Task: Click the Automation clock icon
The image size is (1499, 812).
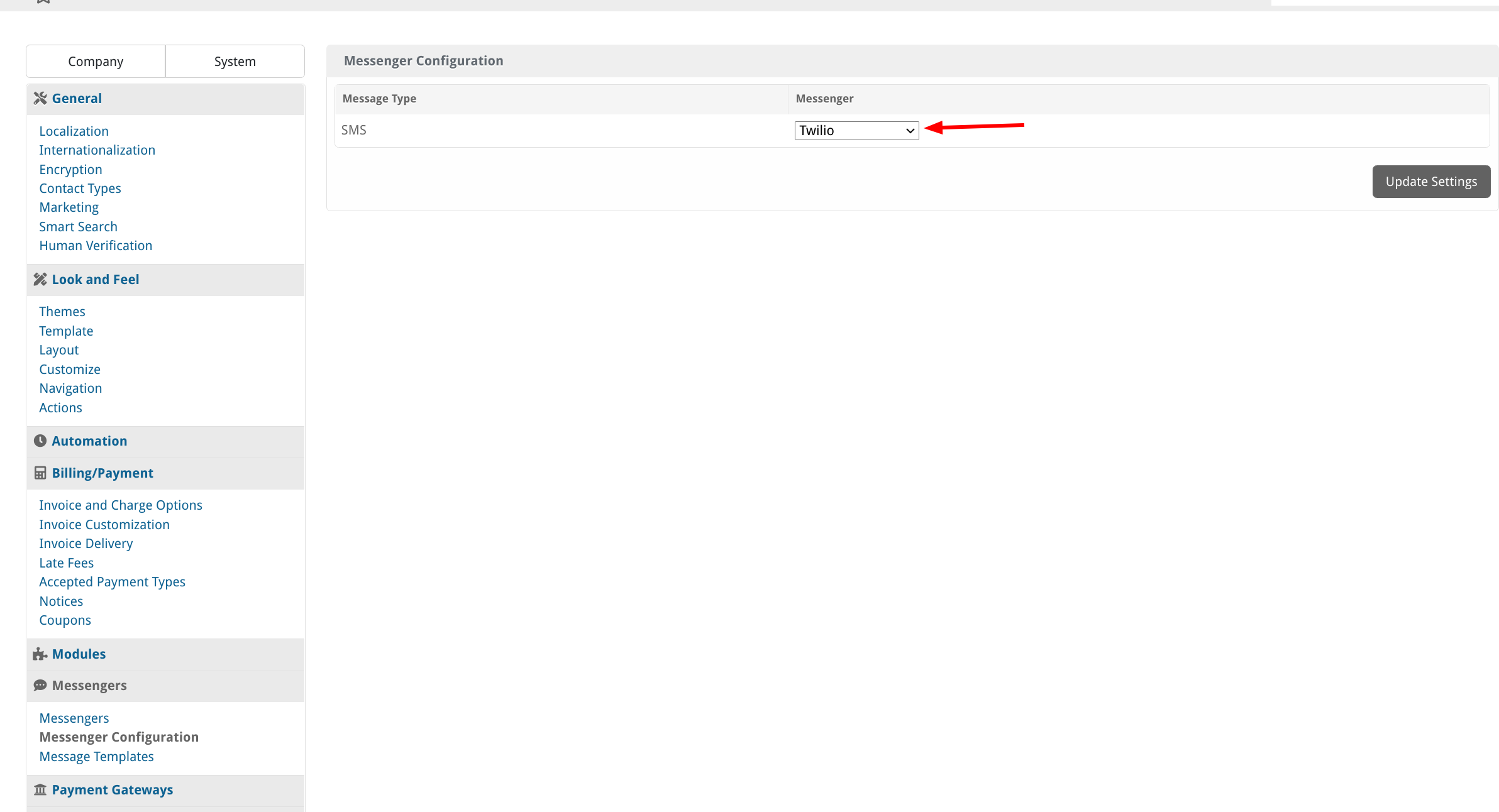Action: pyautogui.click(x=40, y=441)
